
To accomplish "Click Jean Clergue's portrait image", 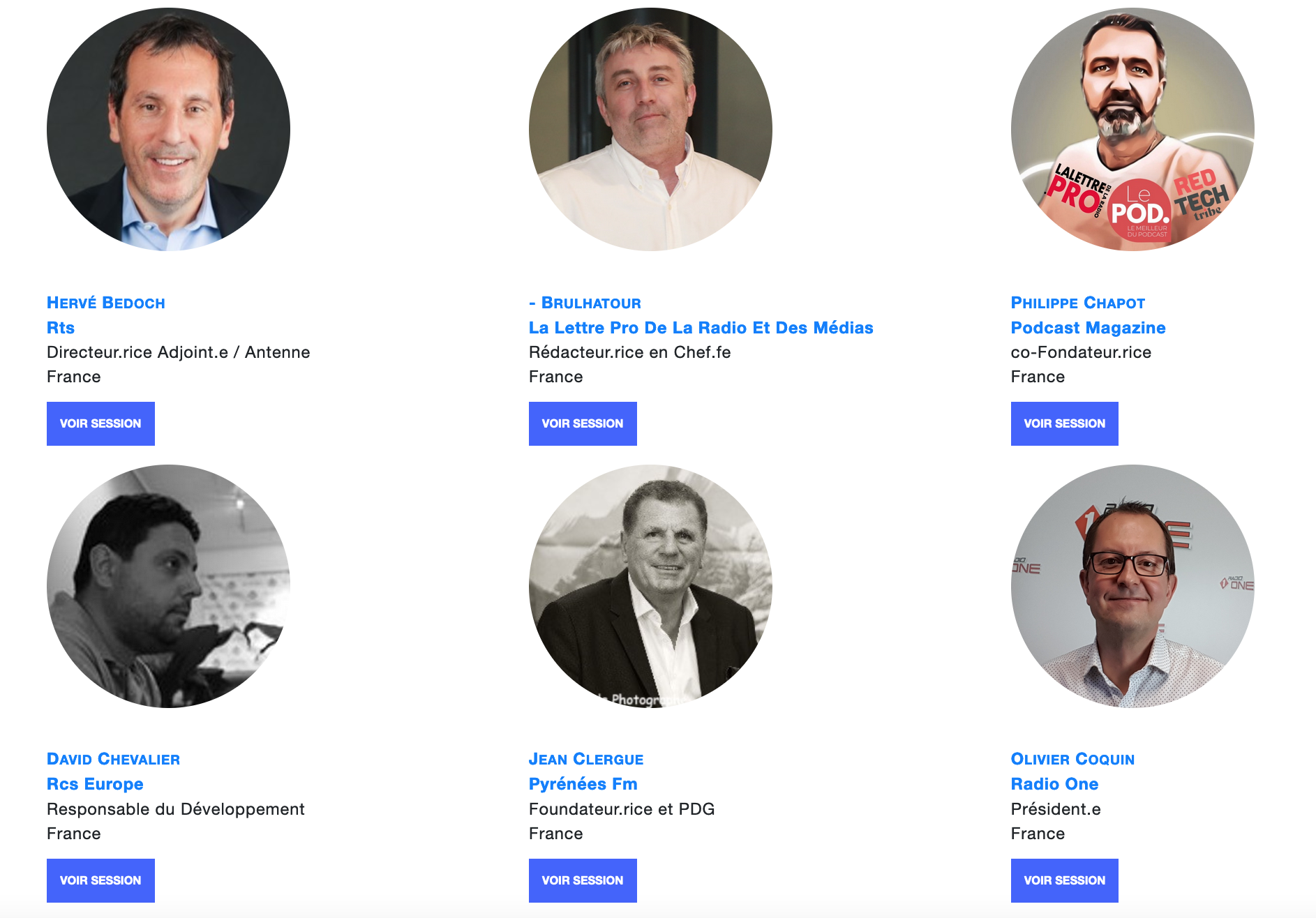I will coord(650,586).
